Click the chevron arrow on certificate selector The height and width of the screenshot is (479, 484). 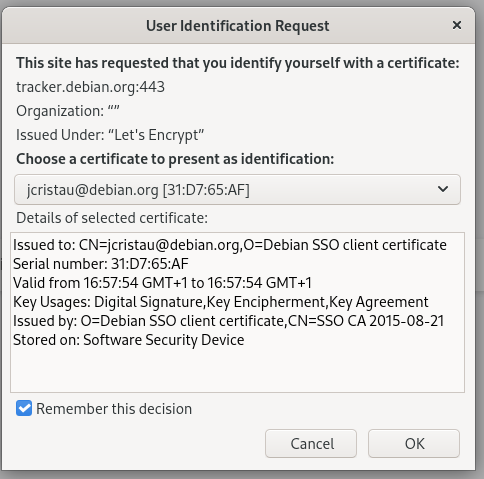443,189
